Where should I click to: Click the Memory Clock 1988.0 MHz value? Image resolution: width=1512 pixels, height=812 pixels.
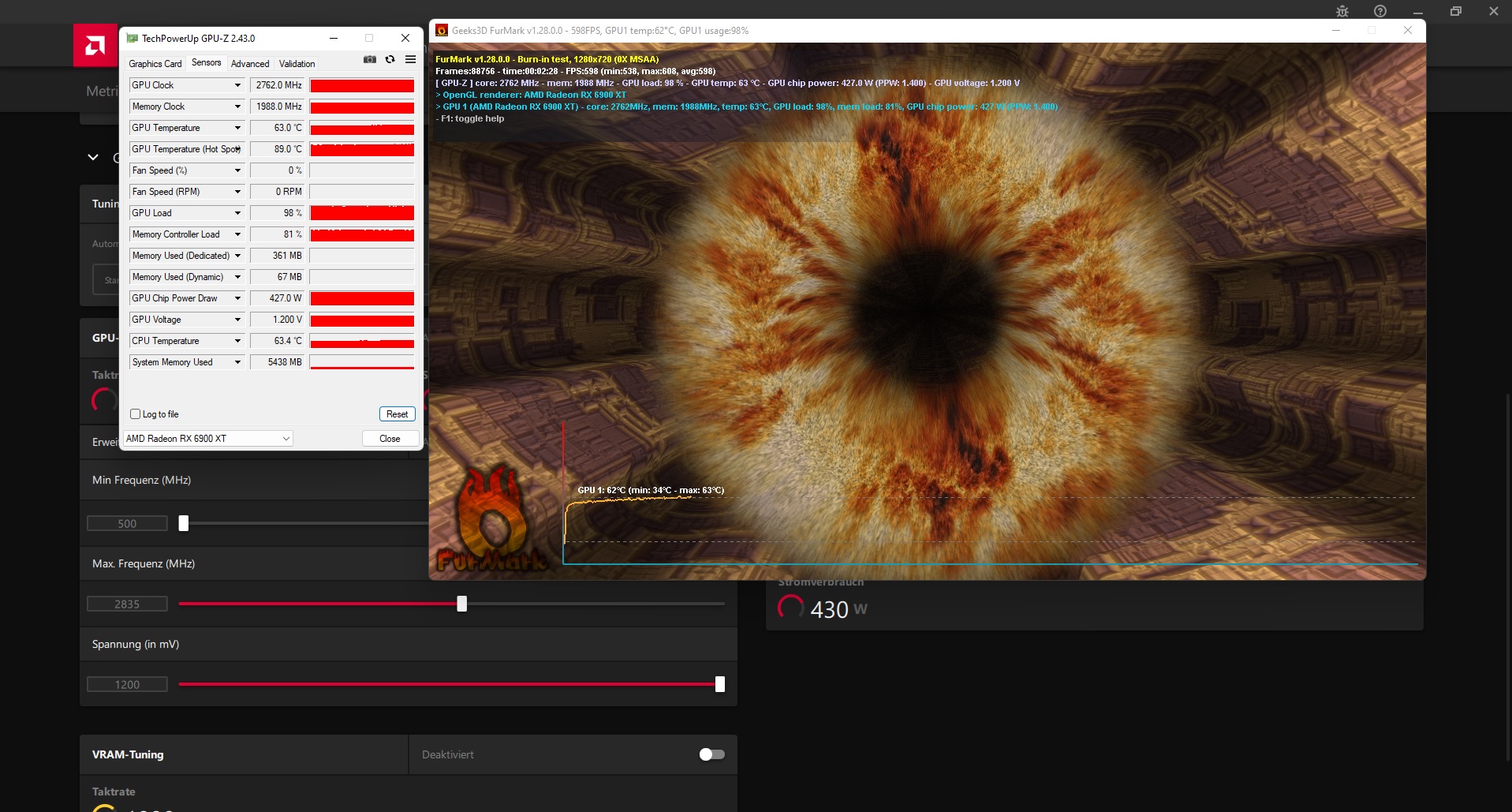pyautogui.click(x=278, y=107)
